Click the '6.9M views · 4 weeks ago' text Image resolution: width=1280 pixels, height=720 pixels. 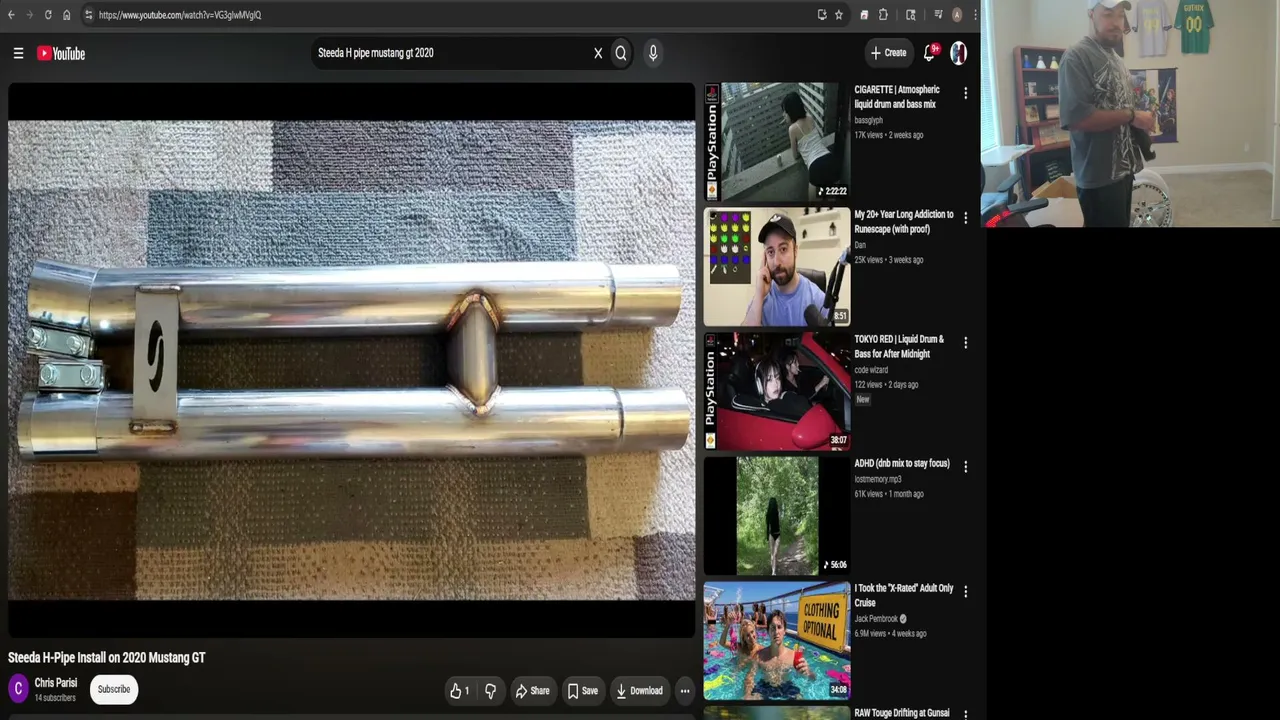890,634
